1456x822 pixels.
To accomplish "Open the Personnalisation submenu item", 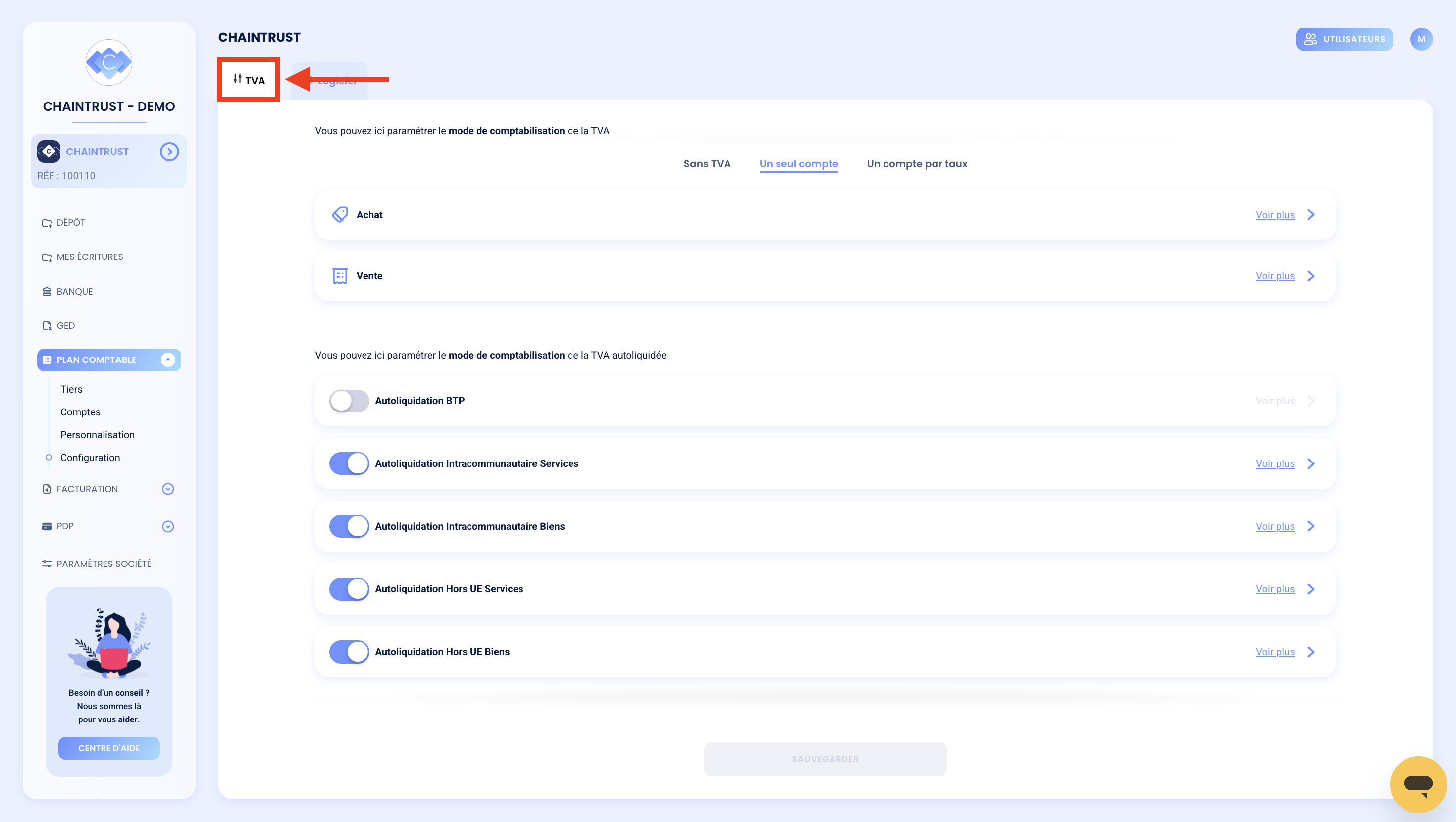I will (97, 435).
